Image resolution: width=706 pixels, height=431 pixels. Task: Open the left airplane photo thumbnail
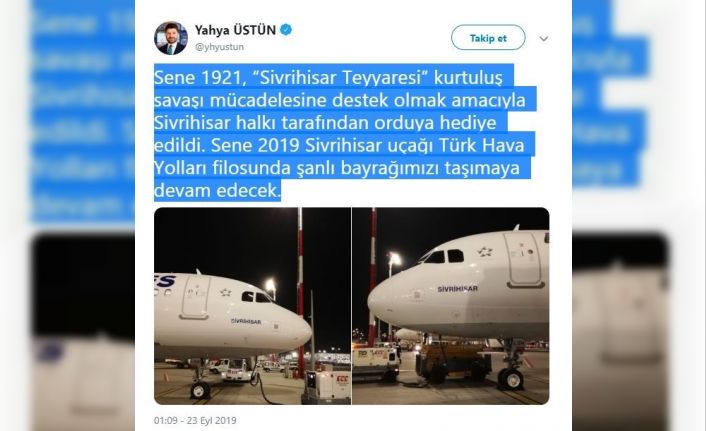(252, 306)
